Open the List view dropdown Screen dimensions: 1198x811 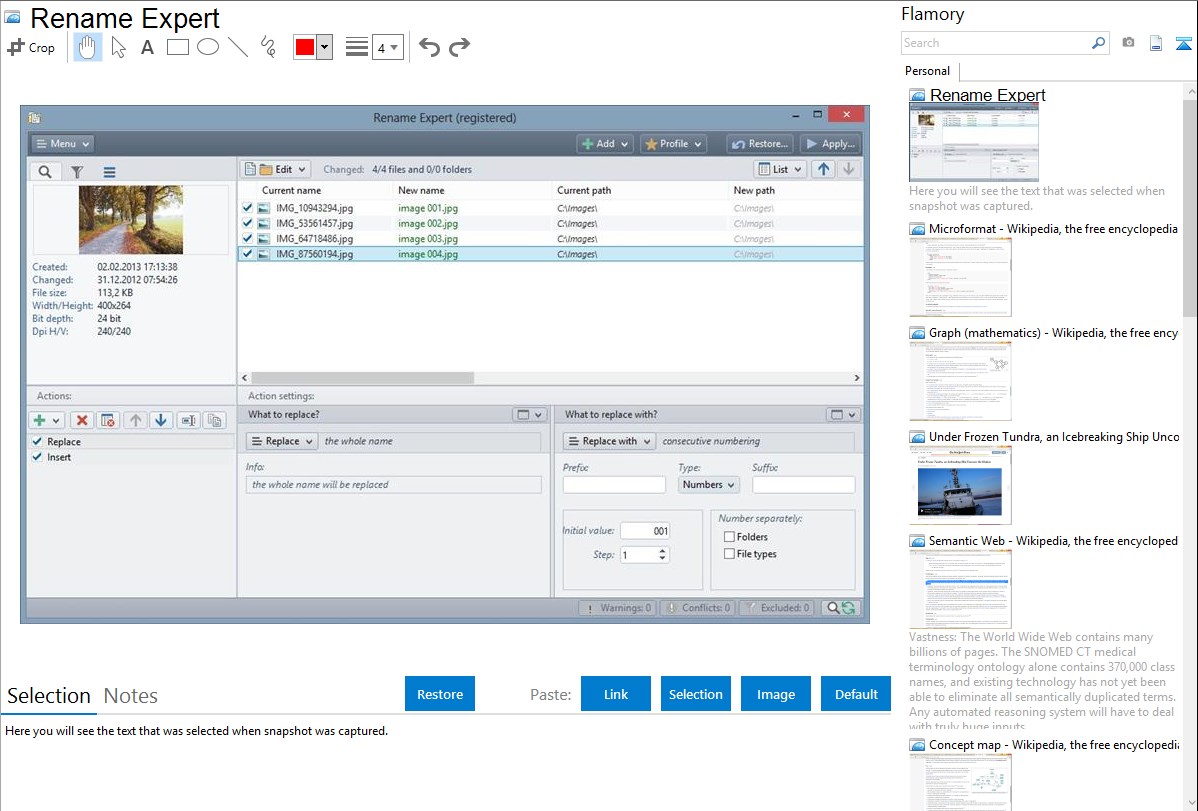tap(780, 169)
